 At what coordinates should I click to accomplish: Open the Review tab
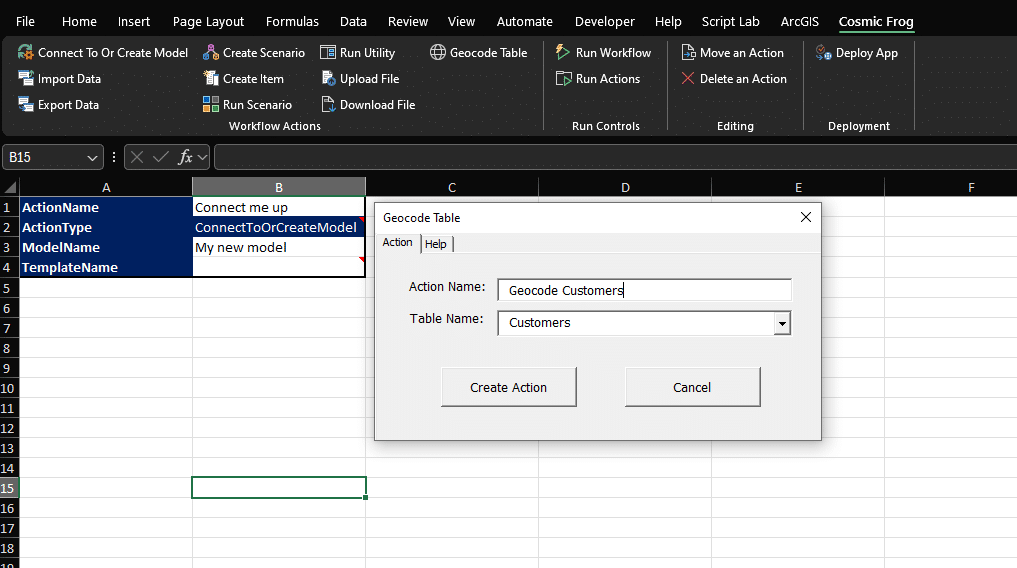coord(408,21)
